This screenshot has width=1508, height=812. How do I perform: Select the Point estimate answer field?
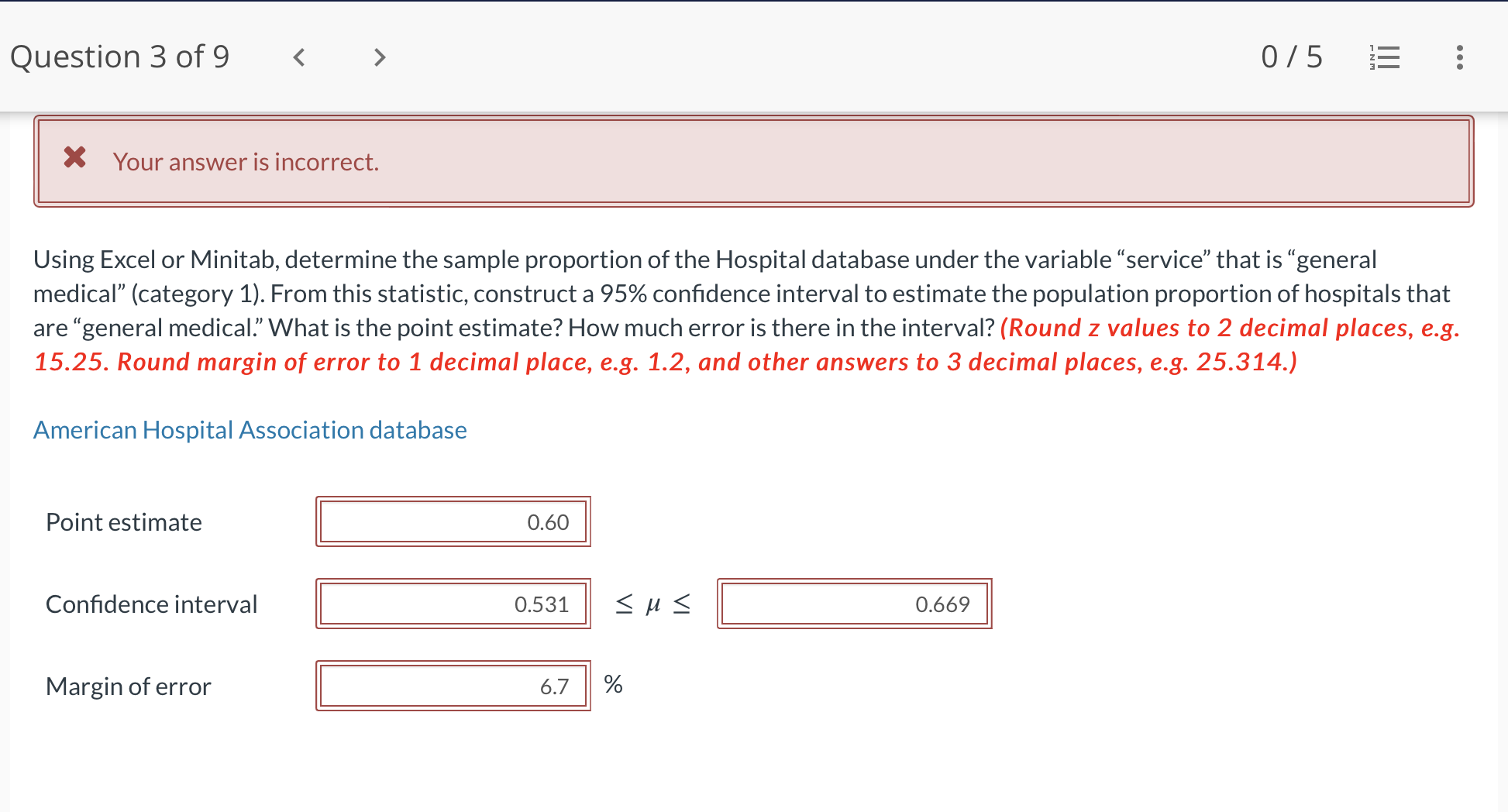coord(453,521)
